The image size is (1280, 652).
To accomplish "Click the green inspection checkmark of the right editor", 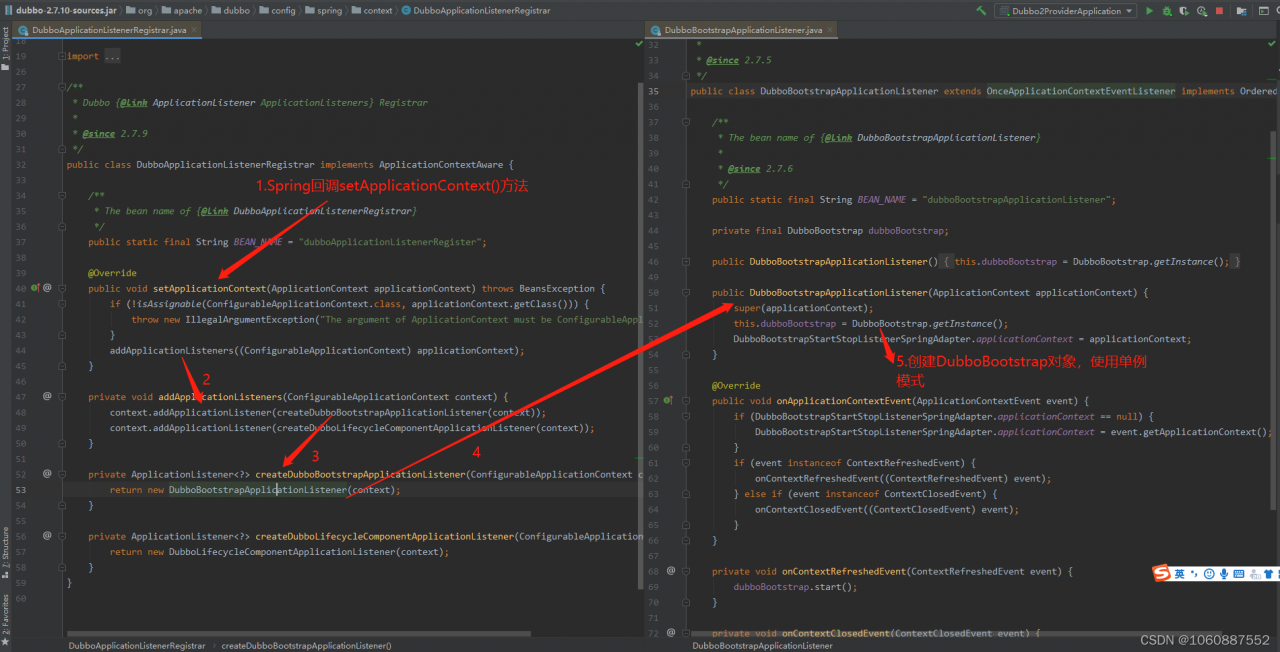I will point(1273,44).
